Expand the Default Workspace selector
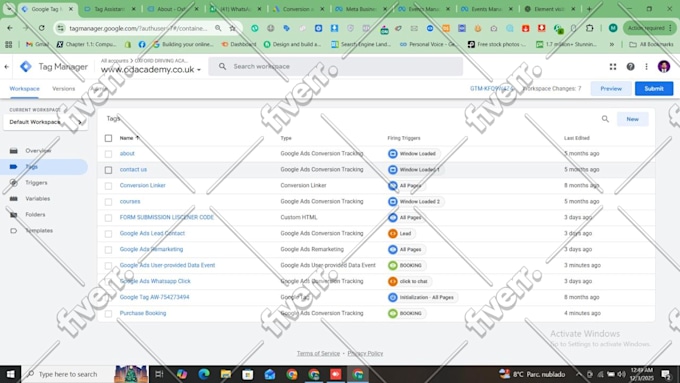This screenshot has height=383, width=680. point(46,122)
